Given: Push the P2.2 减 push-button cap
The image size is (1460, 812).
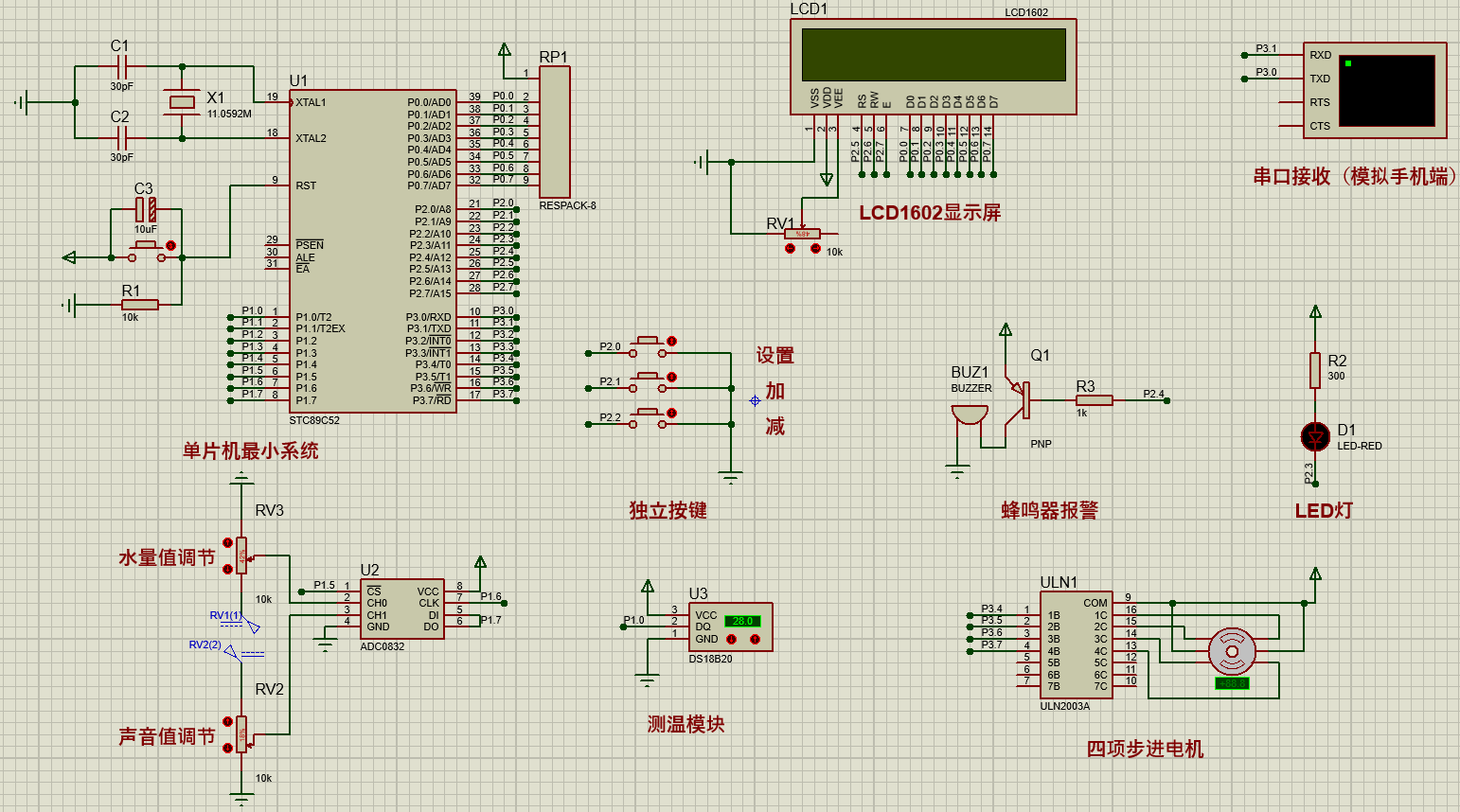Looking at the screenshot, I should coord(648,413).
